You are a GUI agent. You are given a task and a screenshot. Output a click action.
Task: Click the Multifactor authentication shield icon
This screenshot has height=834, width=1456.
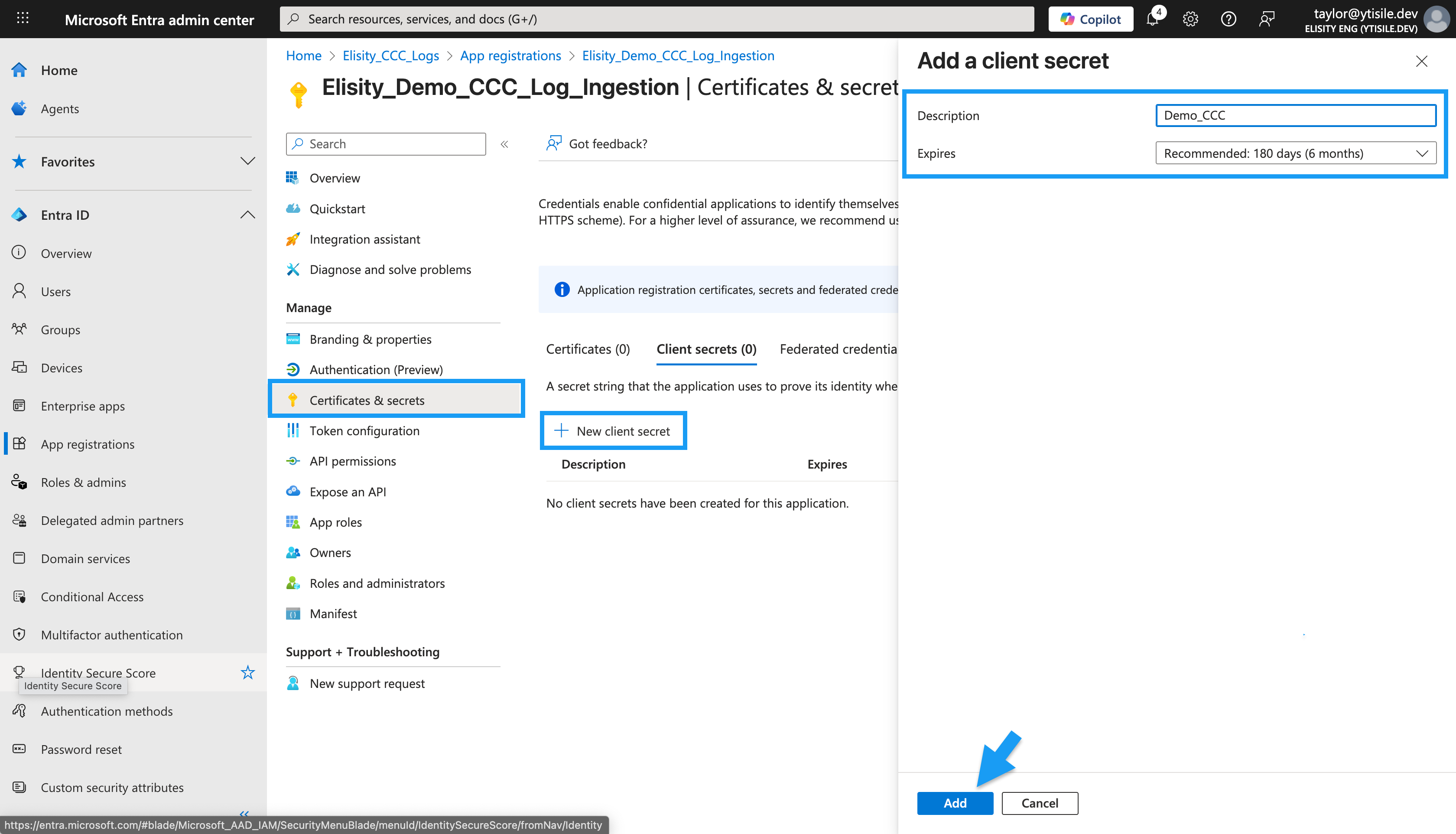coord(19,635)
